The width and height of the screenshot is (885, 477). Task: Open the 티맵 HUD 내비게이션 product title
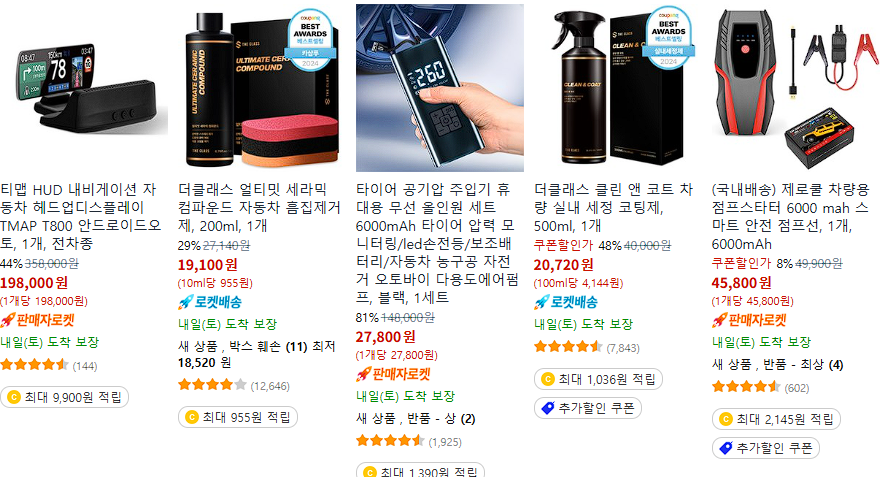point(80,216)
